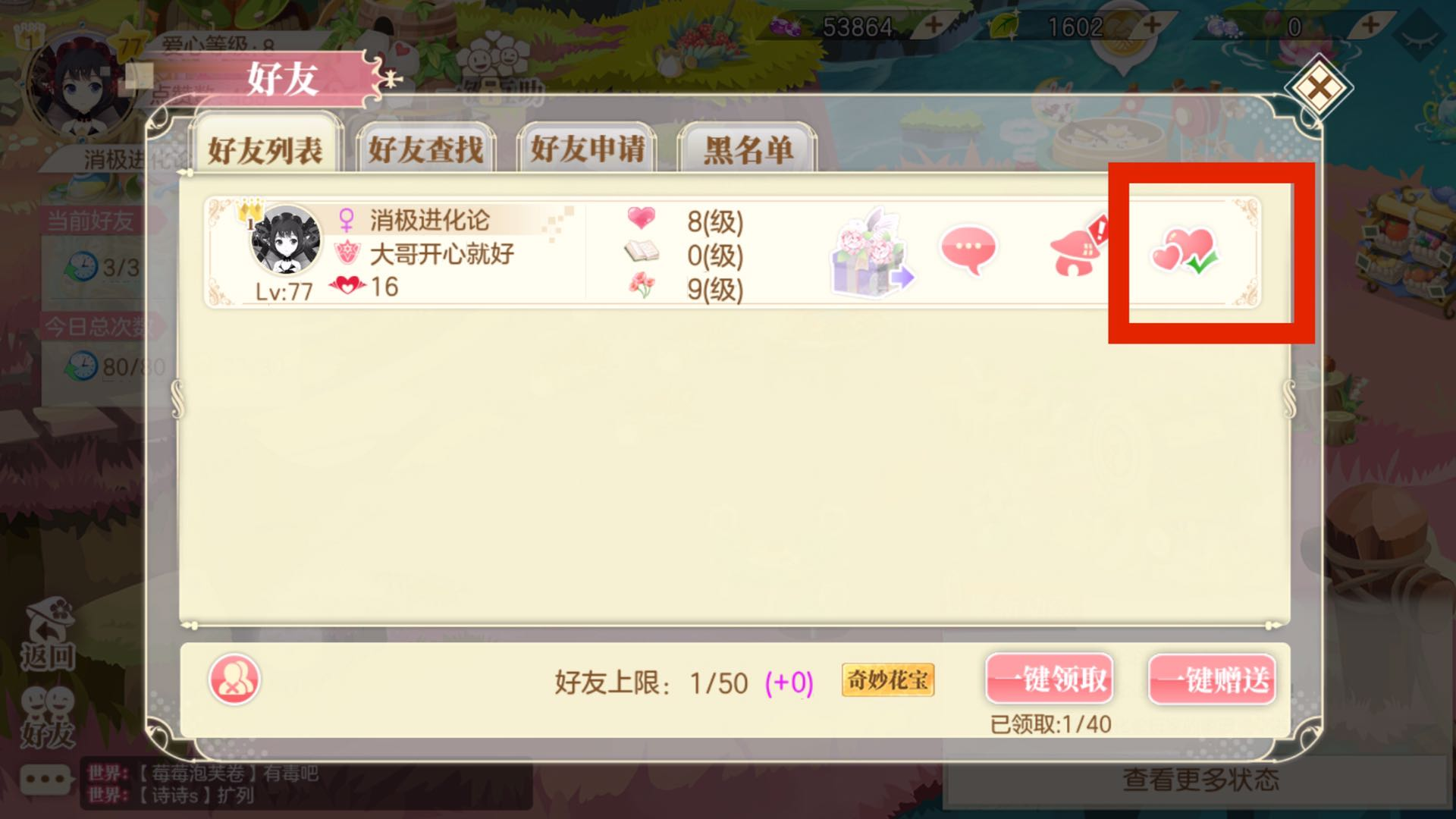This screenshot has height=819, width=1456.
Task: Open the 好友 icon on left sidebar
Action: click(47, 717)
